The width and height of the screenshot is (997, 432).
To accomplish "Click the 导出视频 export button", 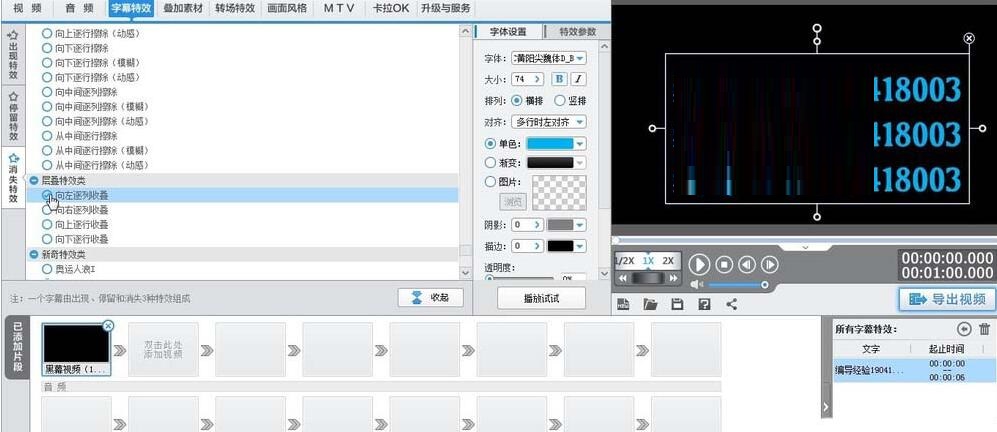I will (x=946, y=299).
